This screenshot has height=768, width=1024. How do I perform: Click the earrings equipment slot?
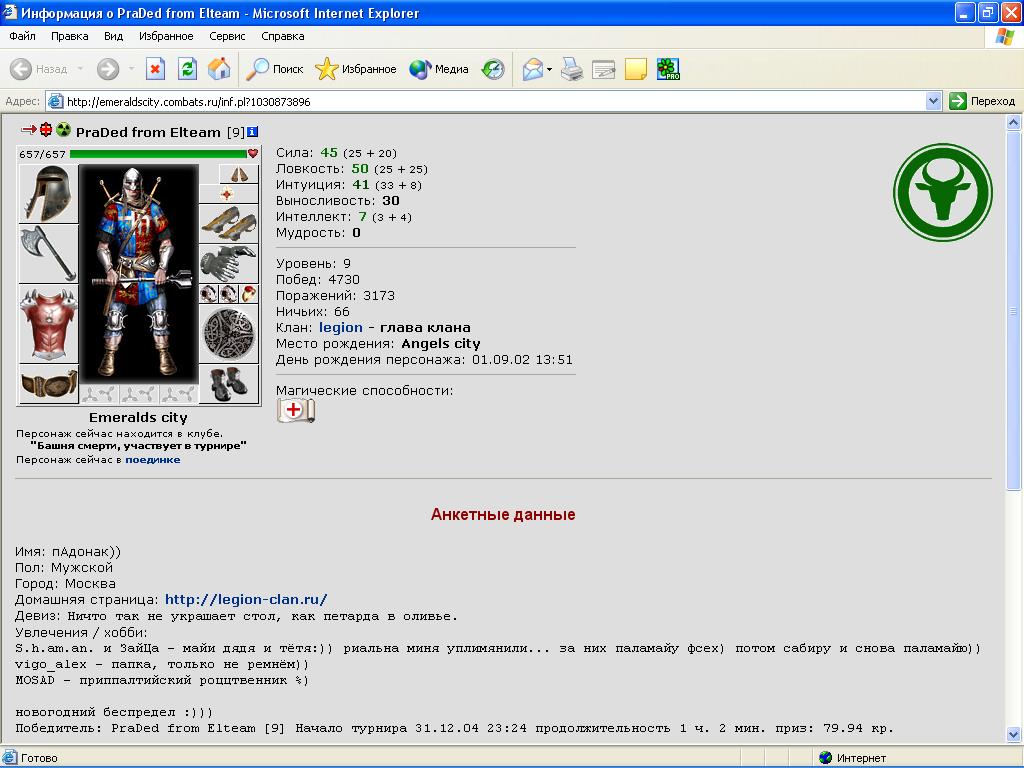point(238,174)
